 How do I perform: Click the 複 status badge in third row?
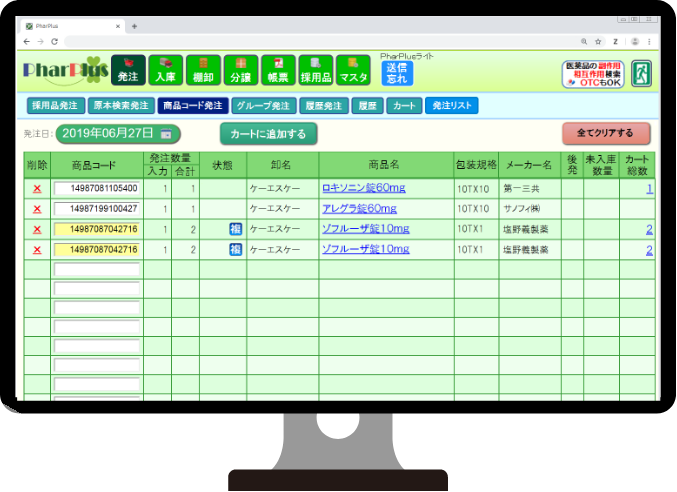[235, 229]
